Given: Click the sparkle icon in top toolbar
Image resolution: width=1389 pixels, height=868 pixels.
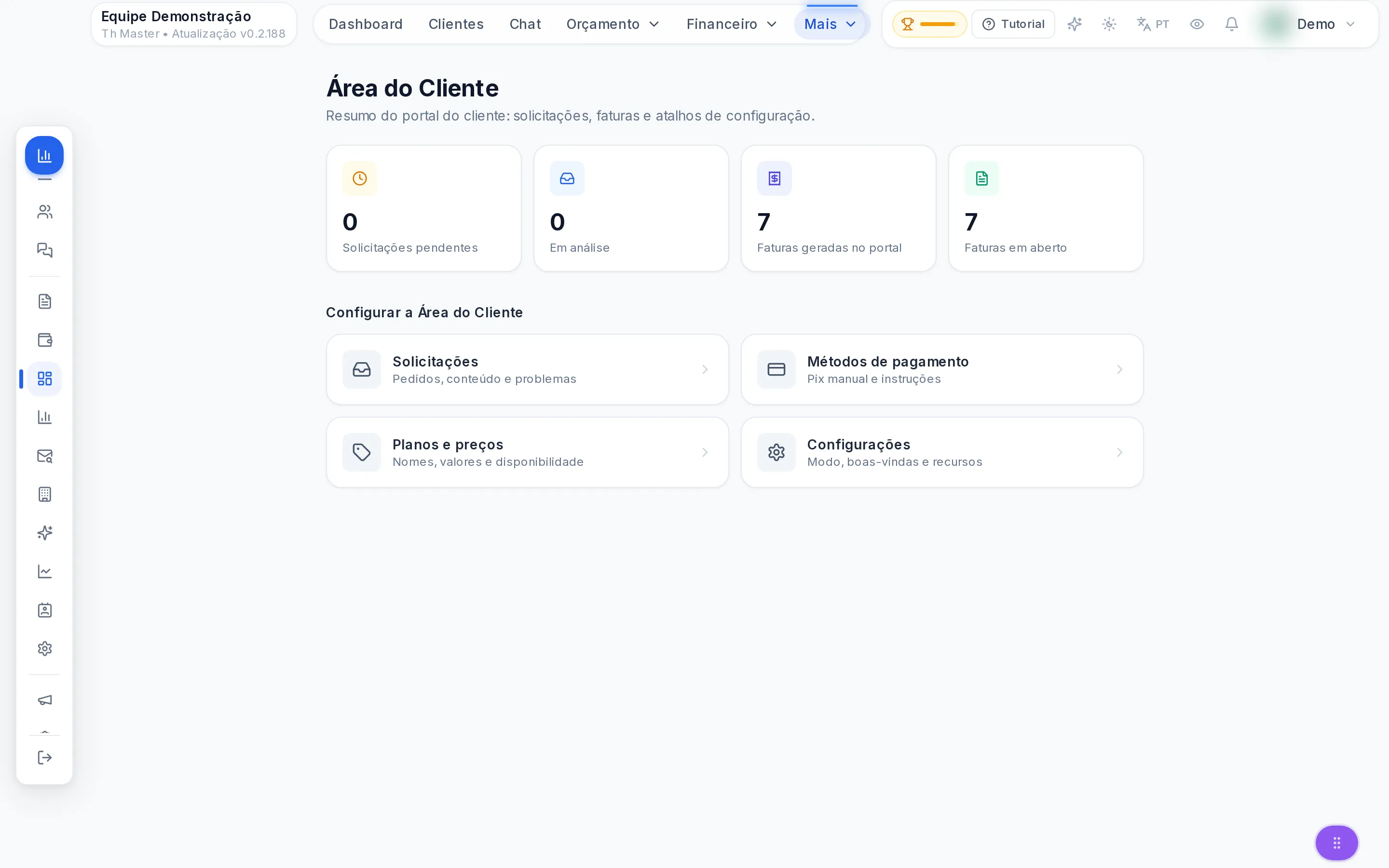Looking at the screenshot, I should coord(1075,24).
